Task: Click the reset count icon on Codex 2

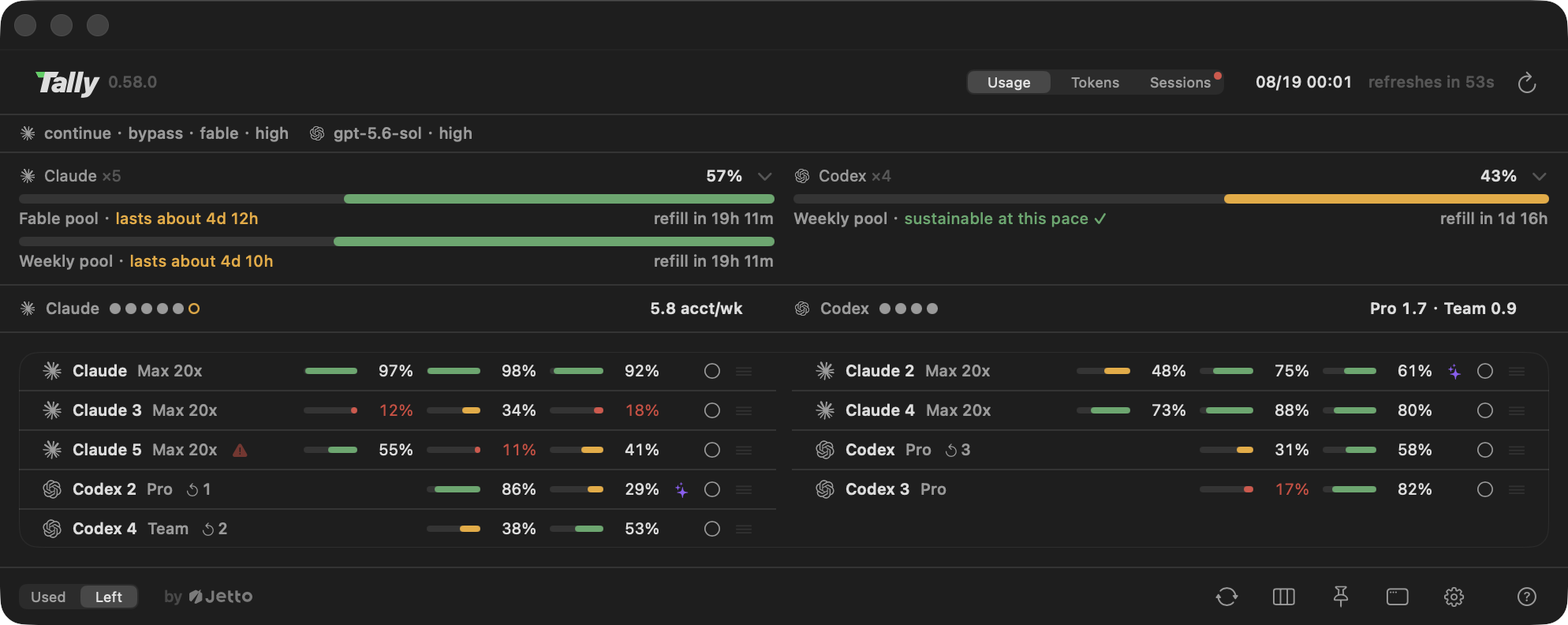Action: pos(192,490)
